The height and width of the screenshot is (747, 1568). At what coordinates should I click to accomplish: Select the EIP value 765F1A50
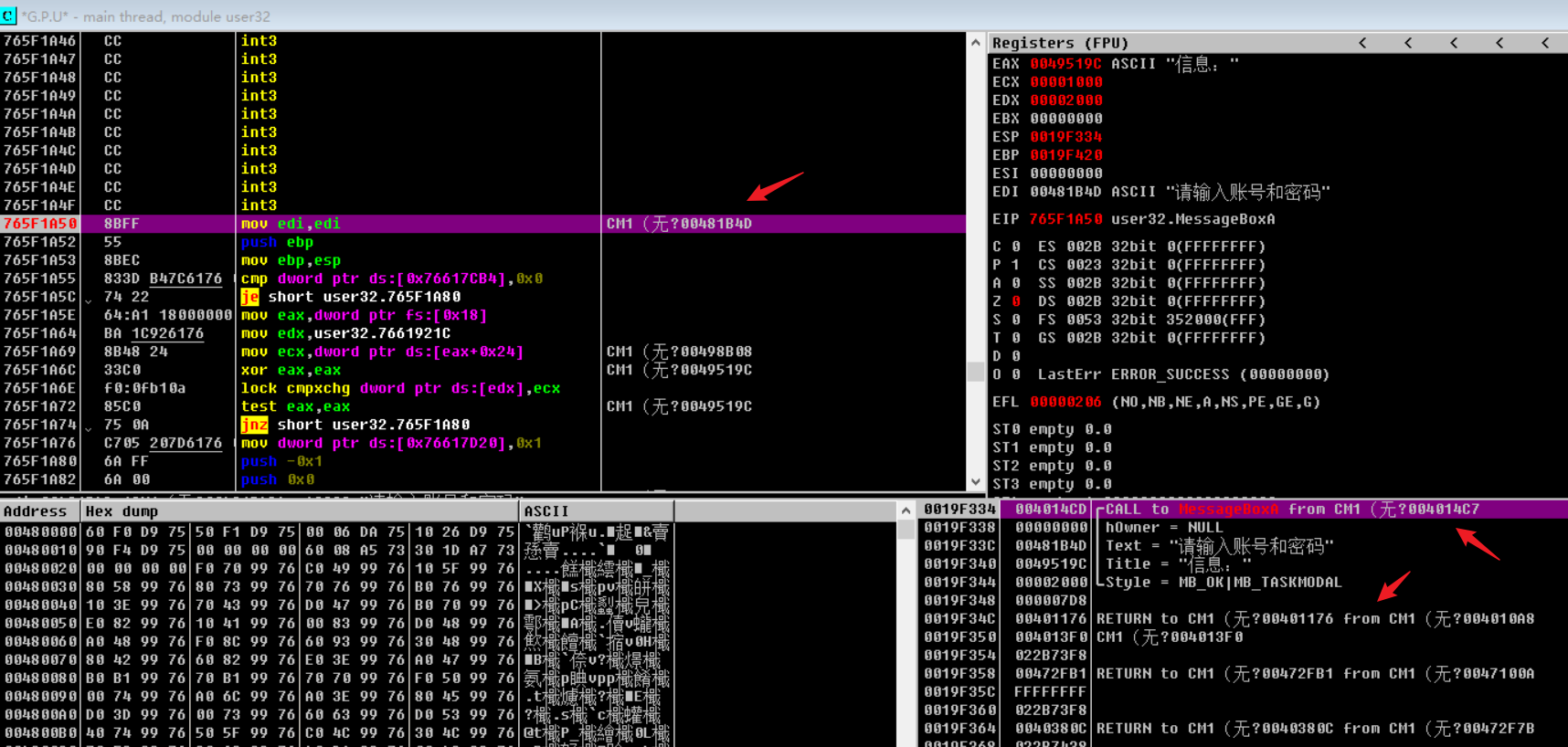tap(1065, 219)
